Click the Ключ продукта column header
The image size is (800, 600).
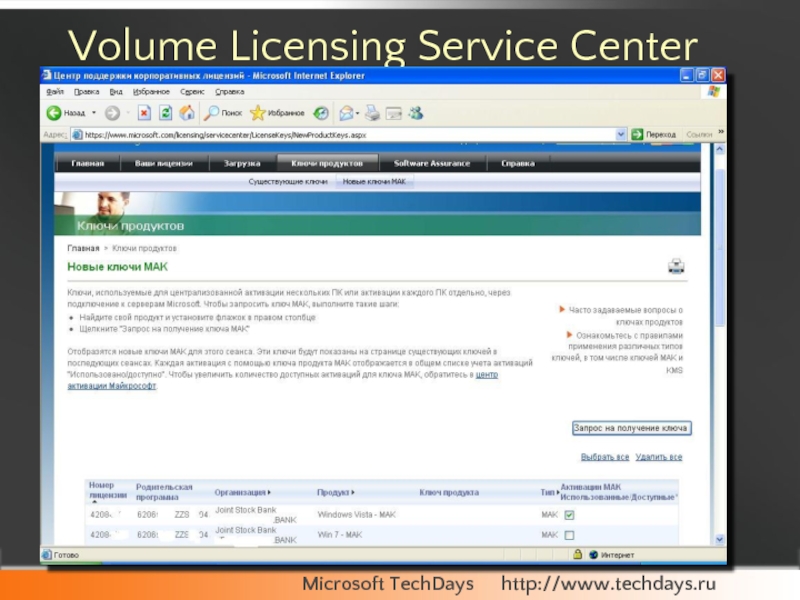pos(449,492)
